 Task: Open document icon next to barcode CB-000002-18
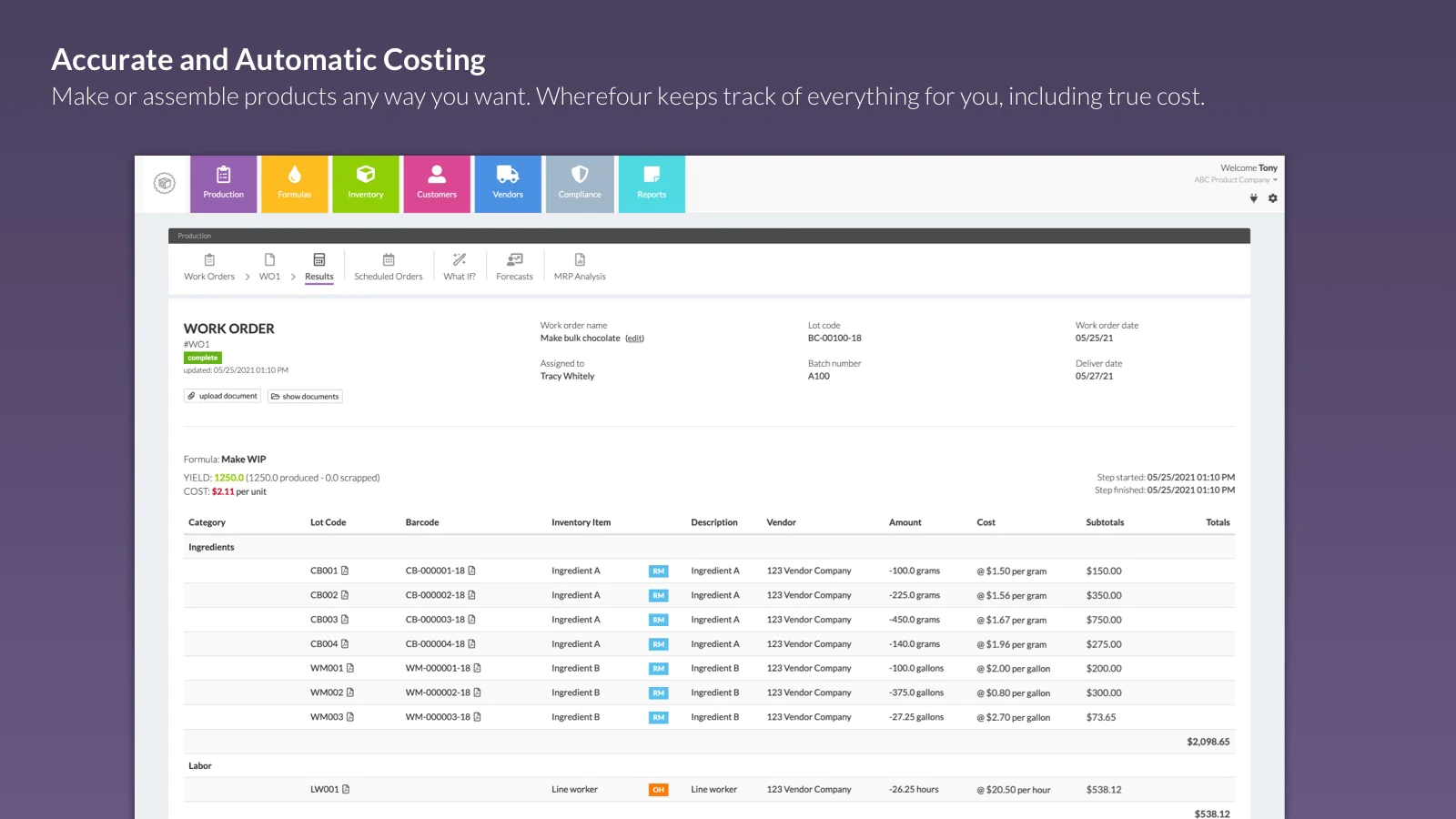pyautogui.click(x=472, y=595)
